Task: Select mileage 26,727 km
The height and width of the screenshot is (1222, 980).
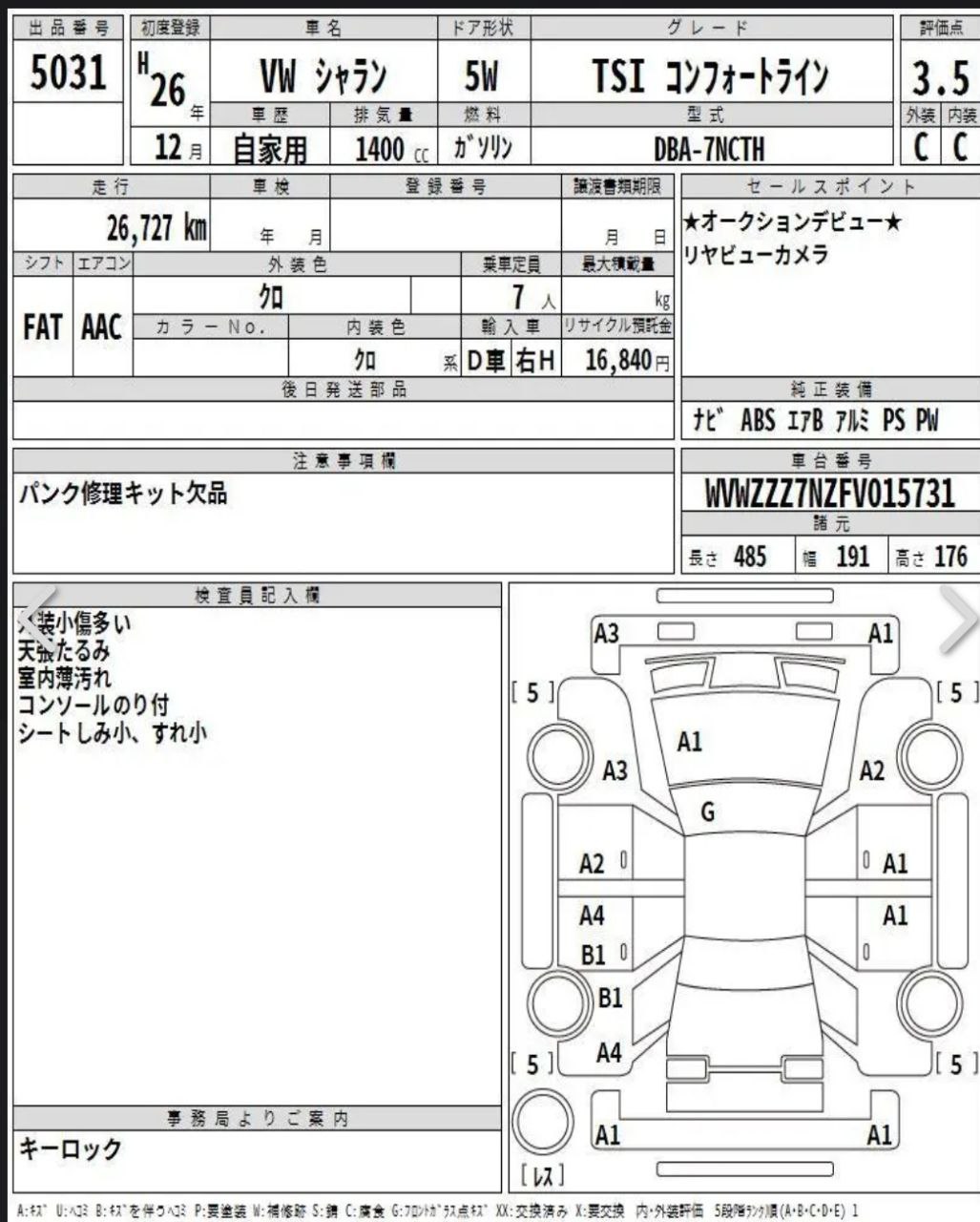Action: 156,227
